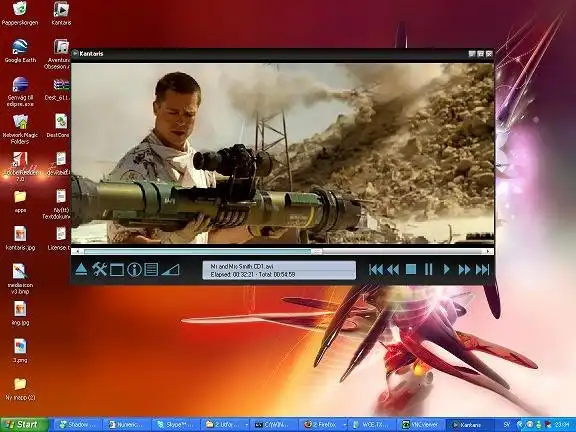This screenshot has width=576, height=432.
Task: Select the eclipse.exe shortcut icon
Action: pyautogui.click(x=20, y=91)
